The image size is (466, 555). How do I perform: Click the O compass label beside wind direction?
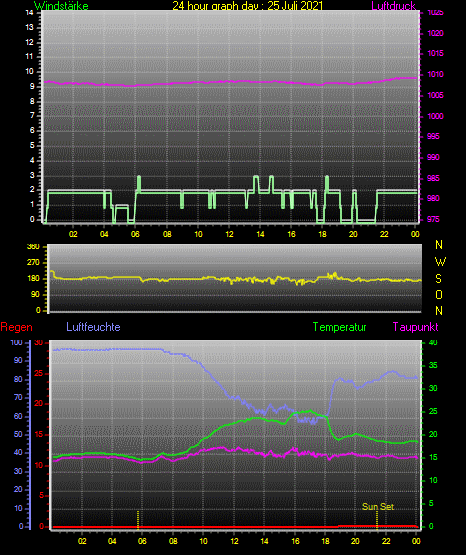pyautogui.click(x=439, y=294)
